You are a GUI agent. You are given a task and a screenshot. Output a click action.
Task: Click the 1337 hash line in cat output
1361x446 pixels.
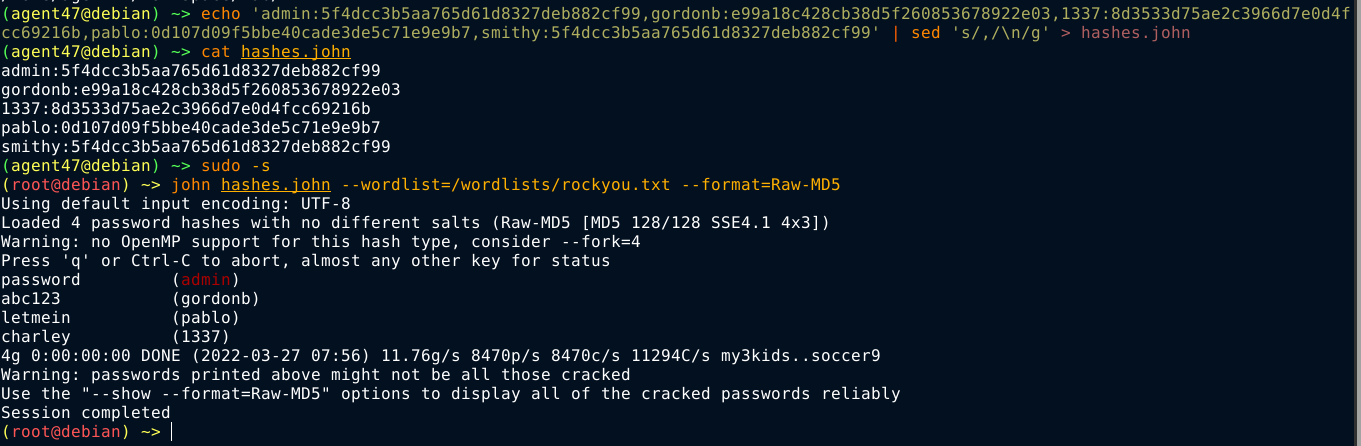click(186, 109)
